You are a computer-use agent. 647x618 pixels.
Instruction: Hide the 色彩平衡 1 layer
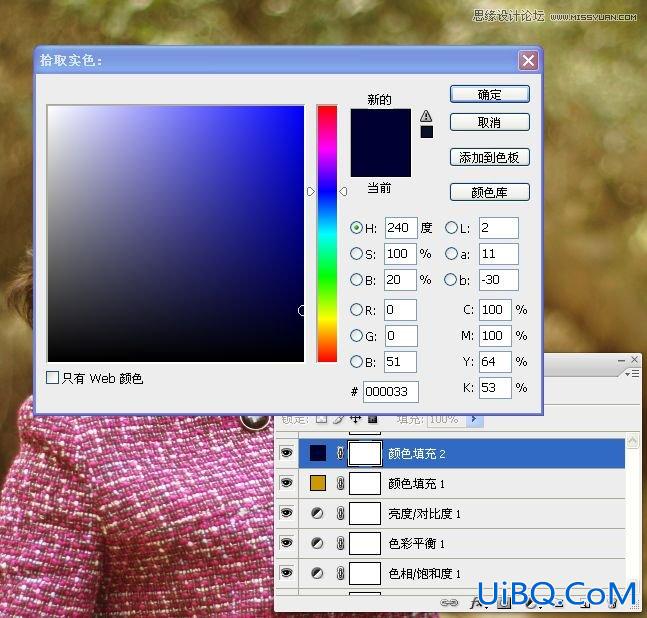[286, 543]
